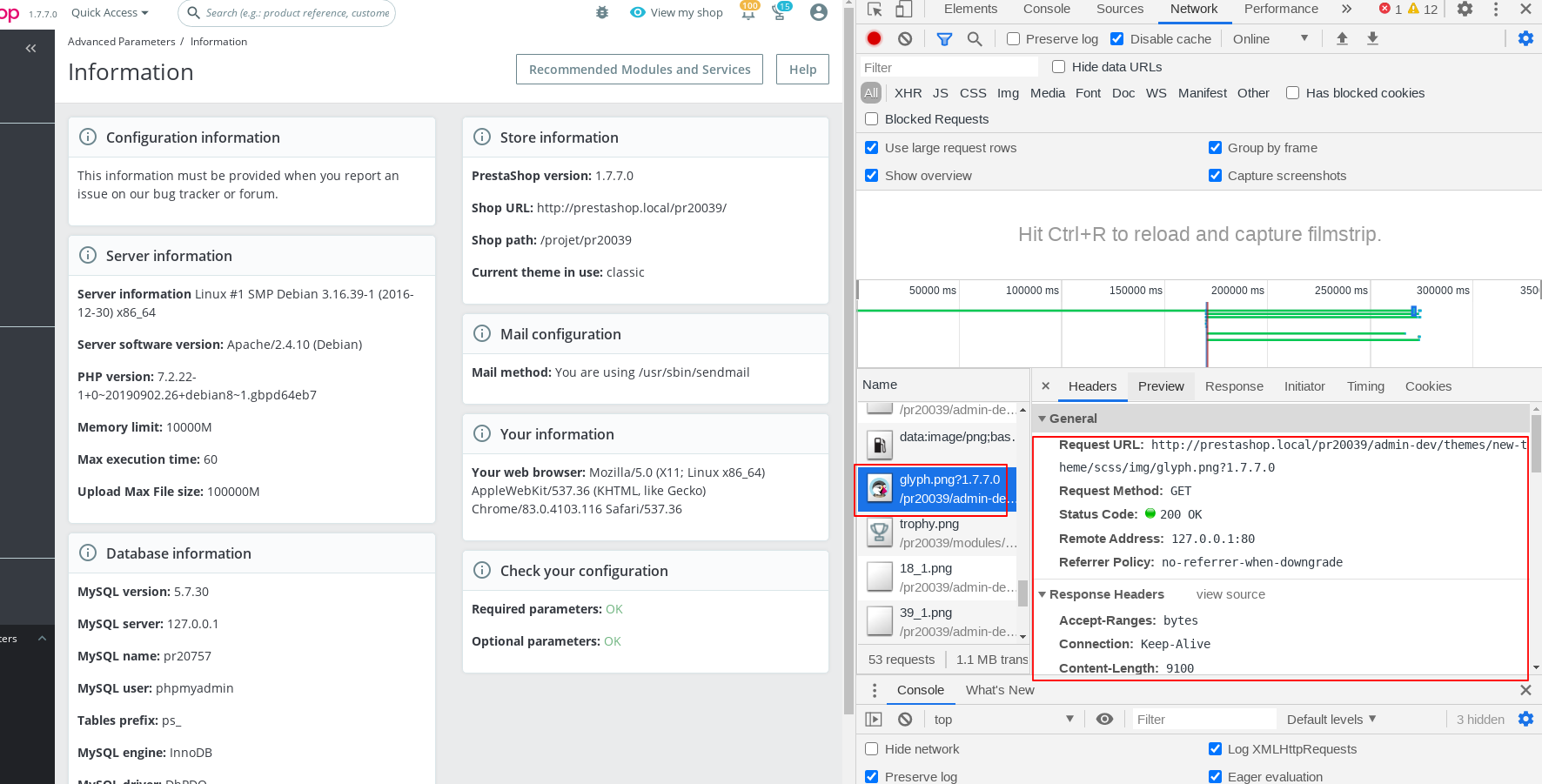Open console drawer three-dot menu
Screen dimensions: 1542x784
pyautogui.click(x=875, y=690)
